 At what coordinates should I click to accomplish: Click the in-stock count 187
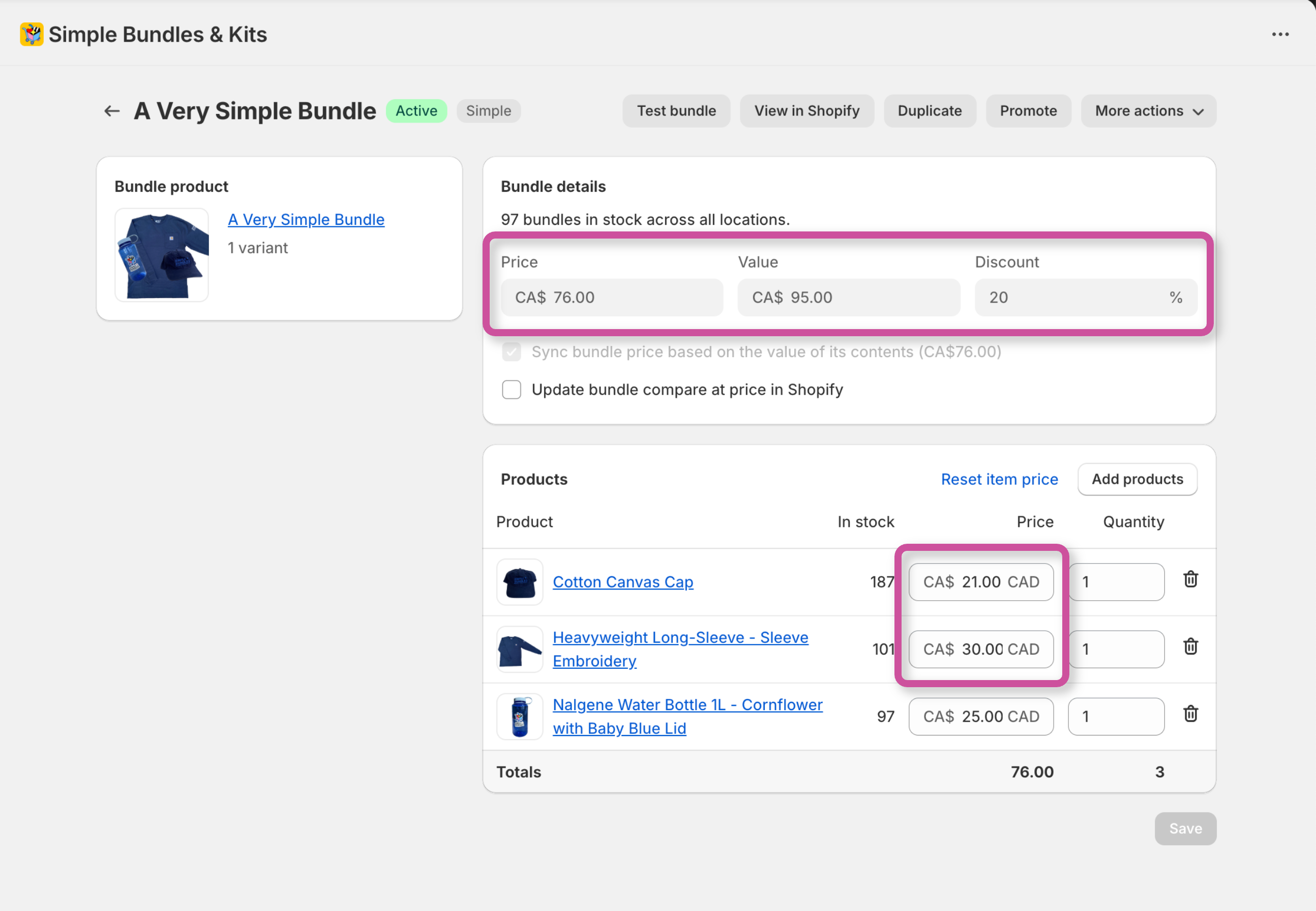[882, 582]
